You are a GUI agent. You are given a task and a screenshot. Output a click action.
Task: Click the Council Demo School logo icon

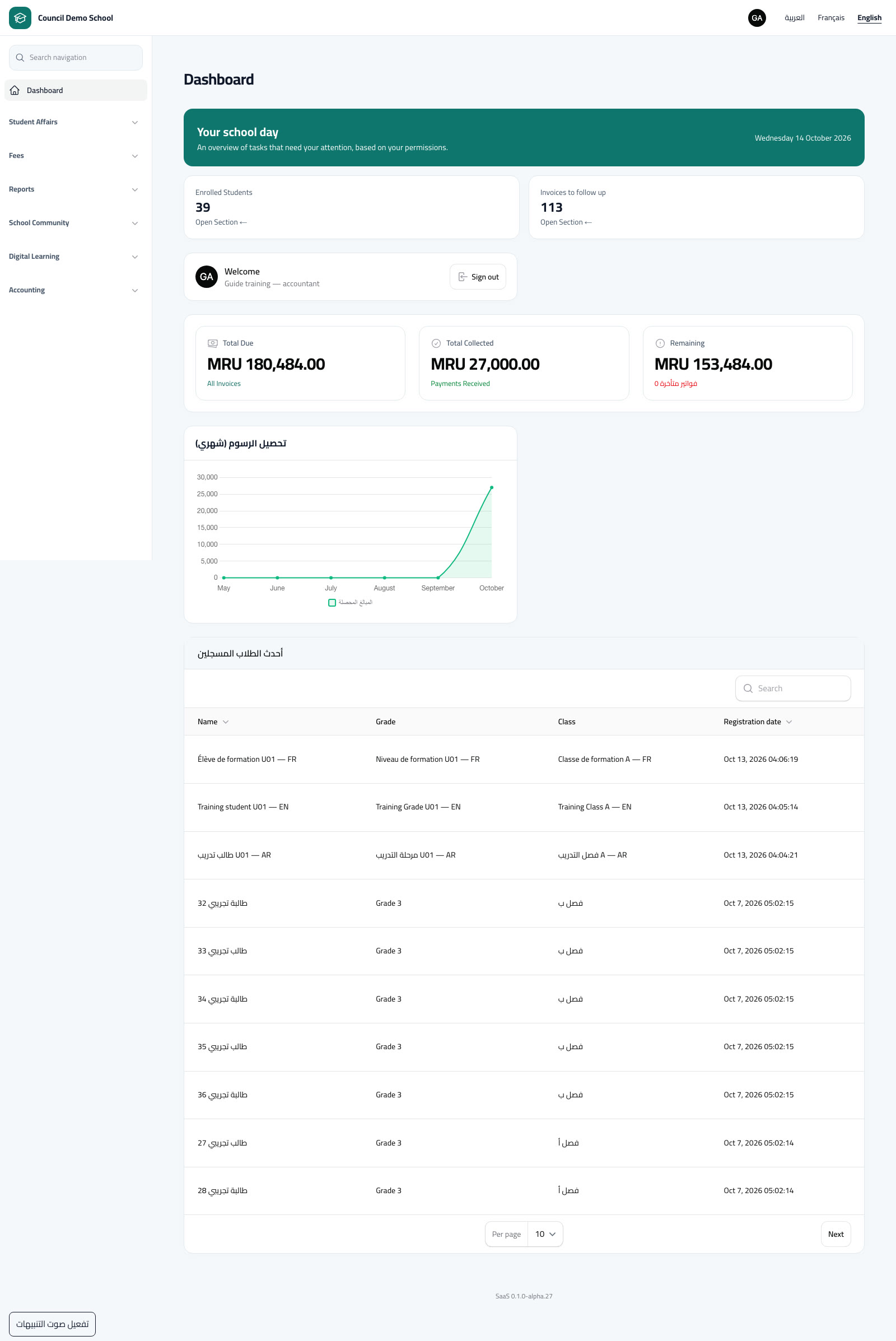(20, 18)
